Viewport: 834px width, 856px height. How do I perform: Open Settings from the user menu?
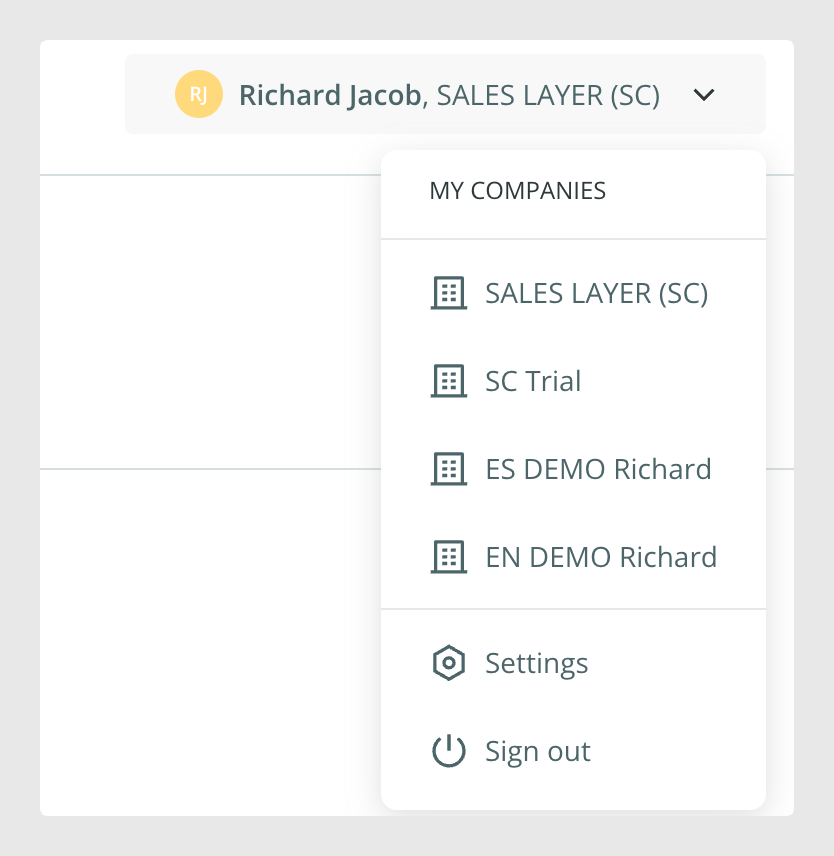tap(573, 663)
